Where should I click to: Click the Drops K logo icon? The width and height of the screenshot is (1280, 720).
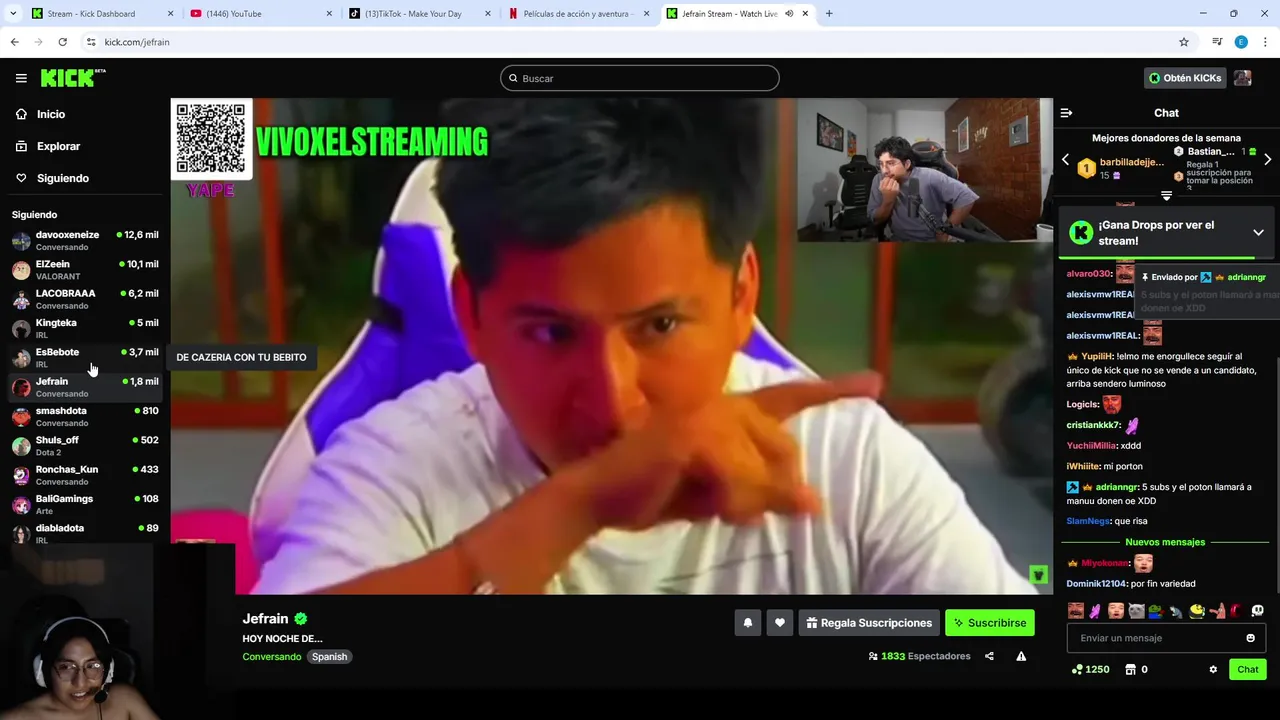(x=1080, y=233)
